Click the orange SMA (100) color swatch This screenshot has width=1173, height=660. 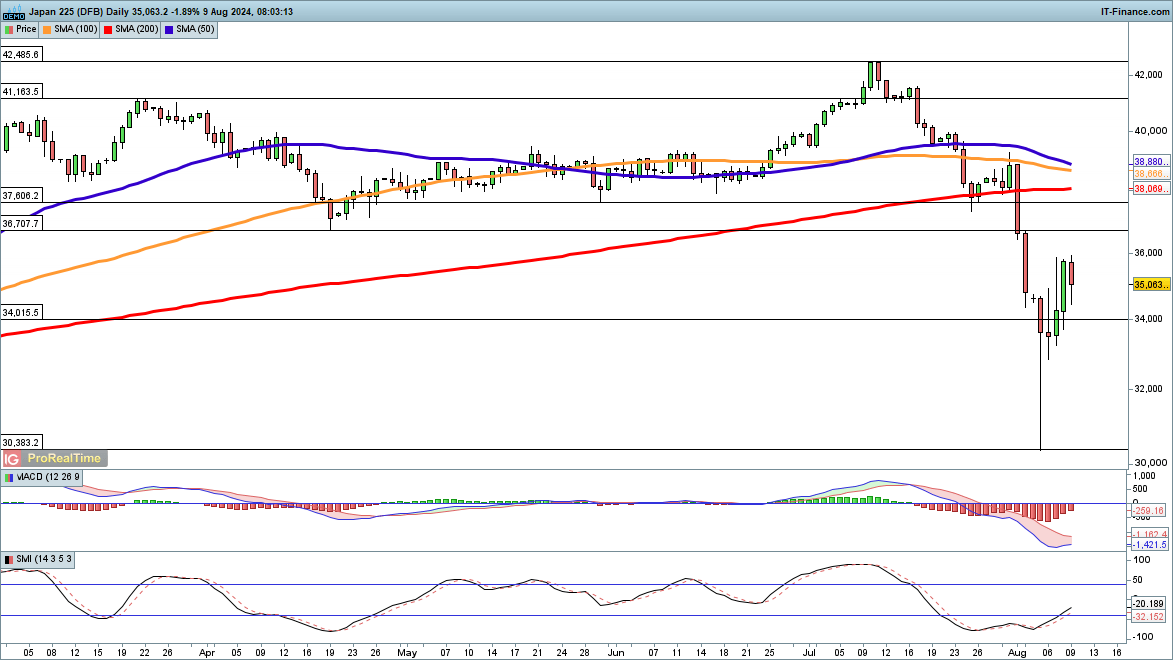point(48,30)
